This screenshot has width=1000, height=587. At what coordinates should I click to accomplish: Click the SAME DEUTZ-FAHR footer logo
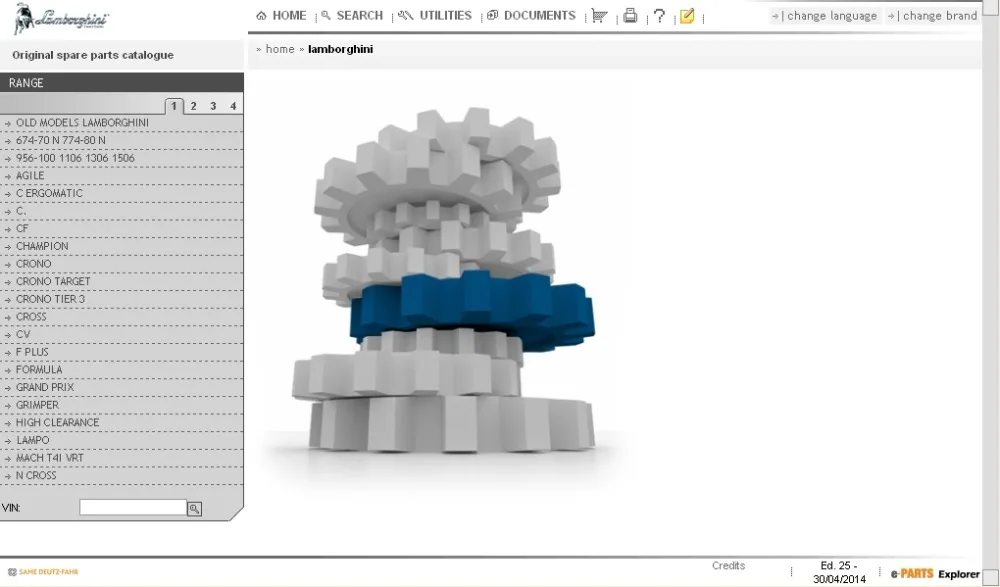click(x=43, y=572)
